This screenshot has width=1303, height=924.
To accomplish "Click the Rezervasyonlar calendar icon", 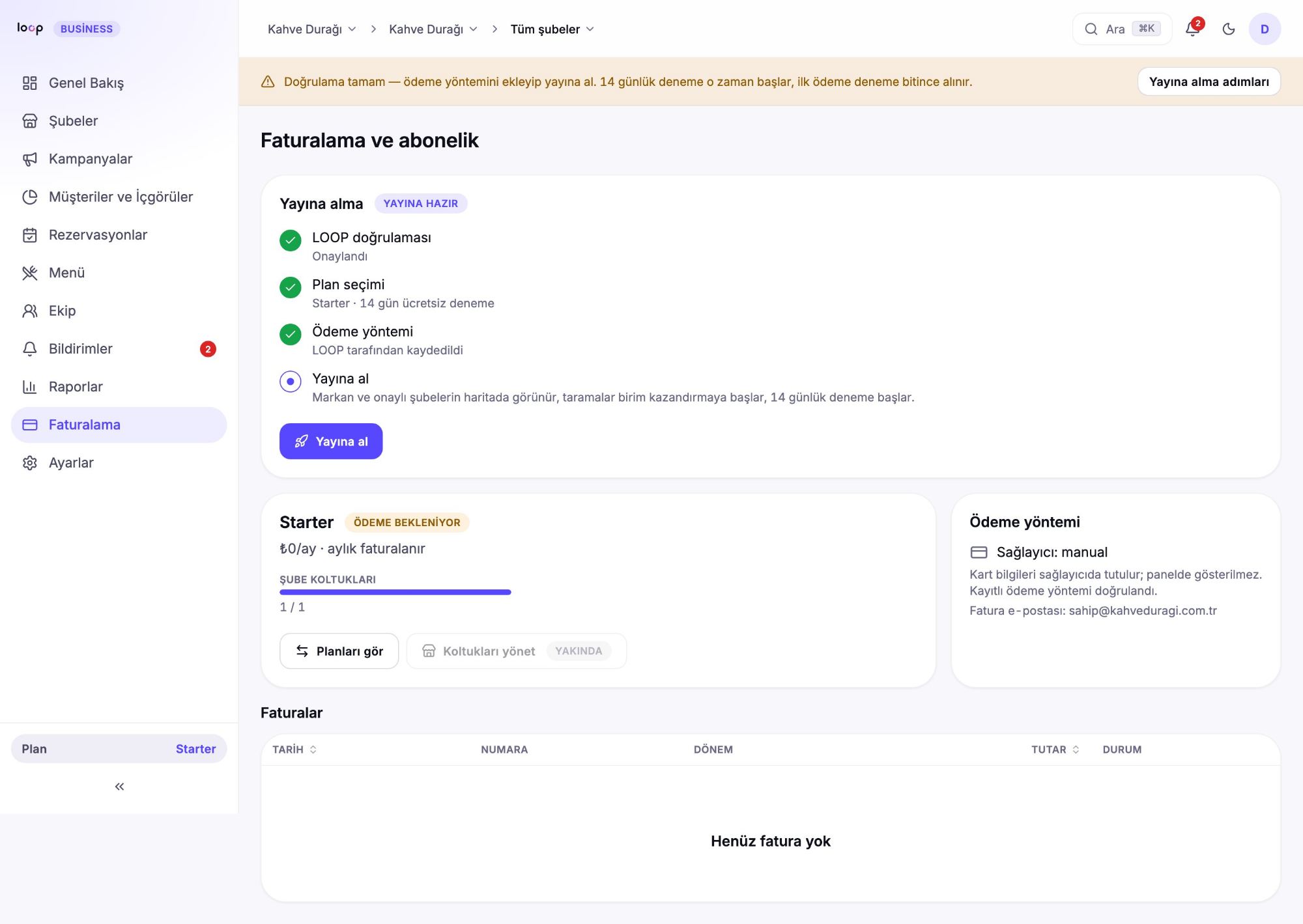I will pos(30,235).
